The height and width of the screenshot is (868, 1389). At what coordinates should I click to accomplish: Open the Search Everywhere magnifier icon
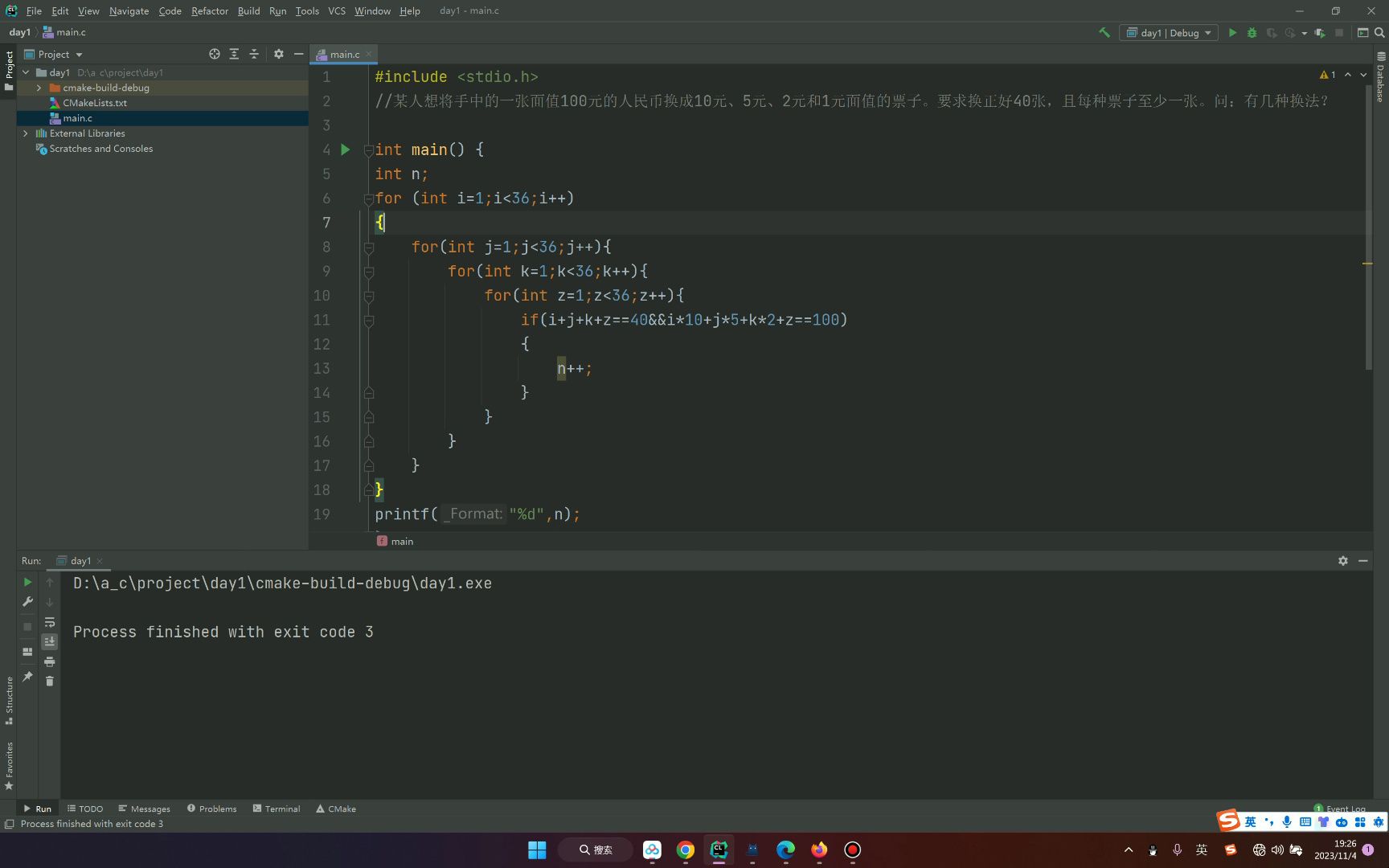pos(1379,33)
